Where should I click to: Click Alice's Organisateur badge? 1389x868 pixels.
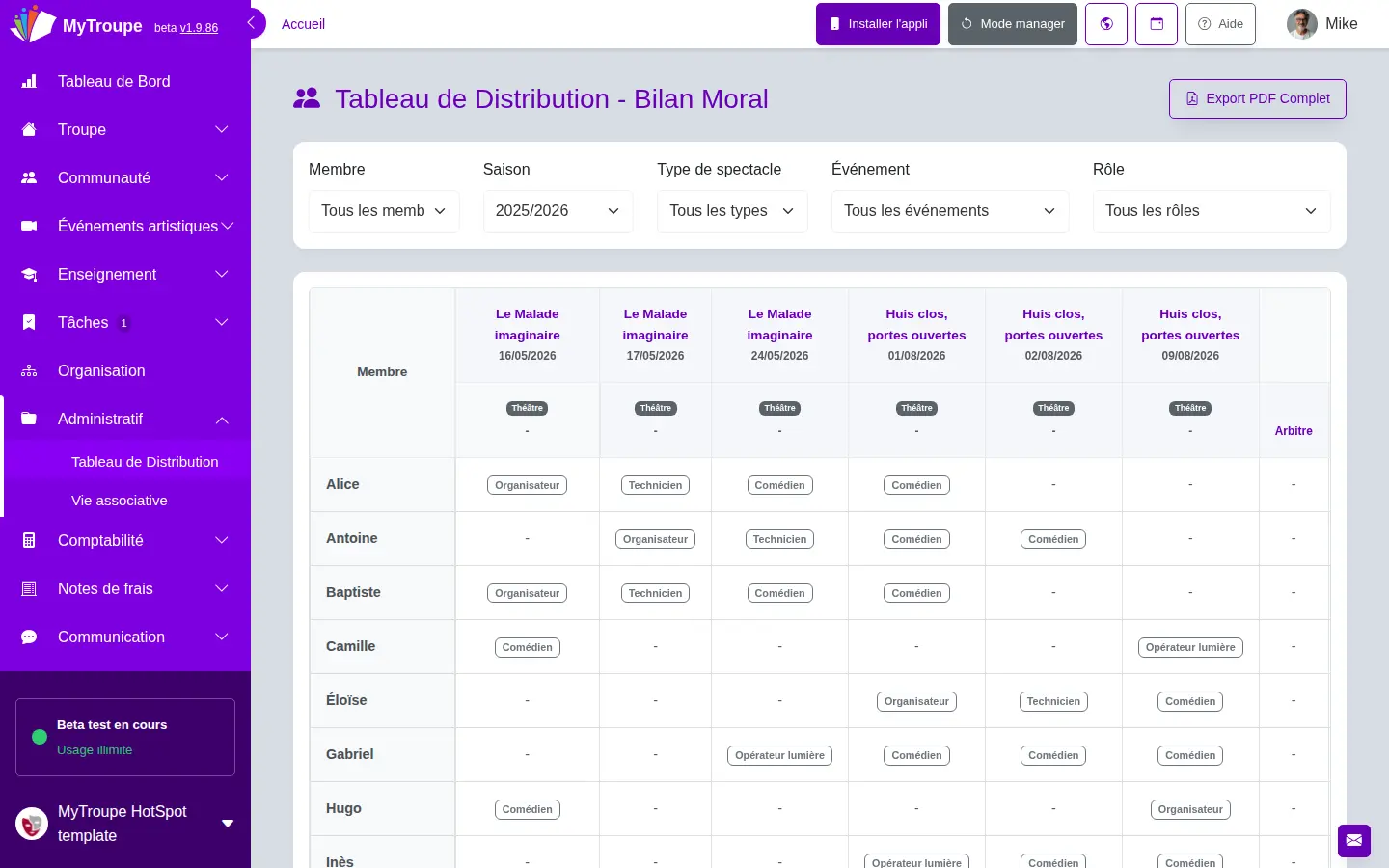click(528, 485)
